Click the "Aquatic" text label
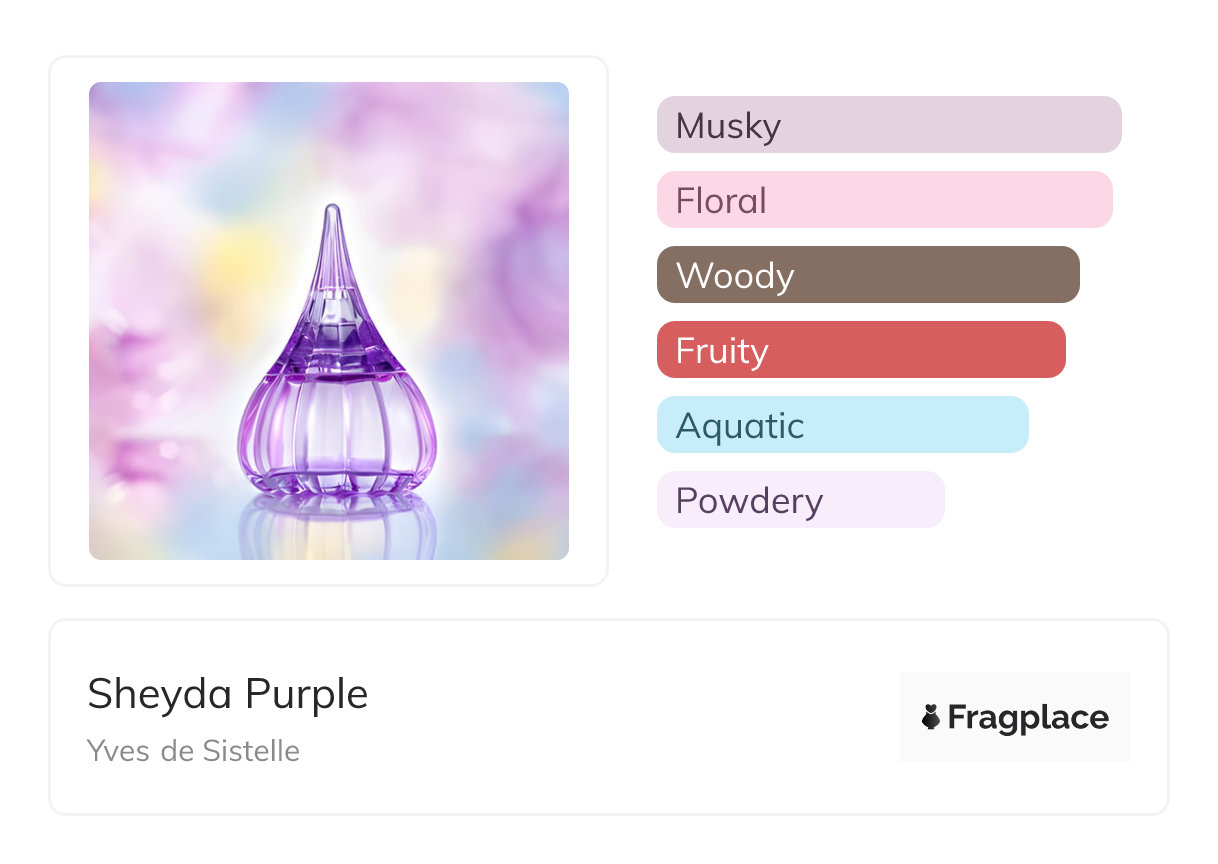Viewport: 1218px width, 864px height. click(740, 426)
